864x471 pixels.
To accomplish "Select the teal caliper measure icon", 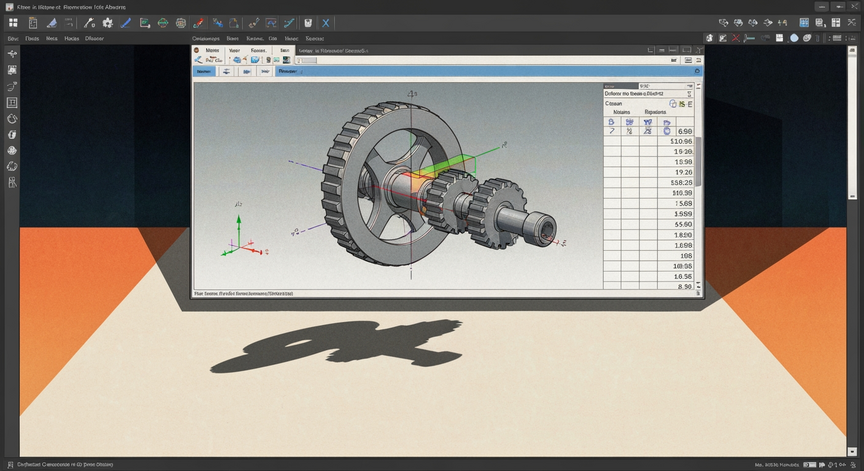I will [x=749, y=38].
